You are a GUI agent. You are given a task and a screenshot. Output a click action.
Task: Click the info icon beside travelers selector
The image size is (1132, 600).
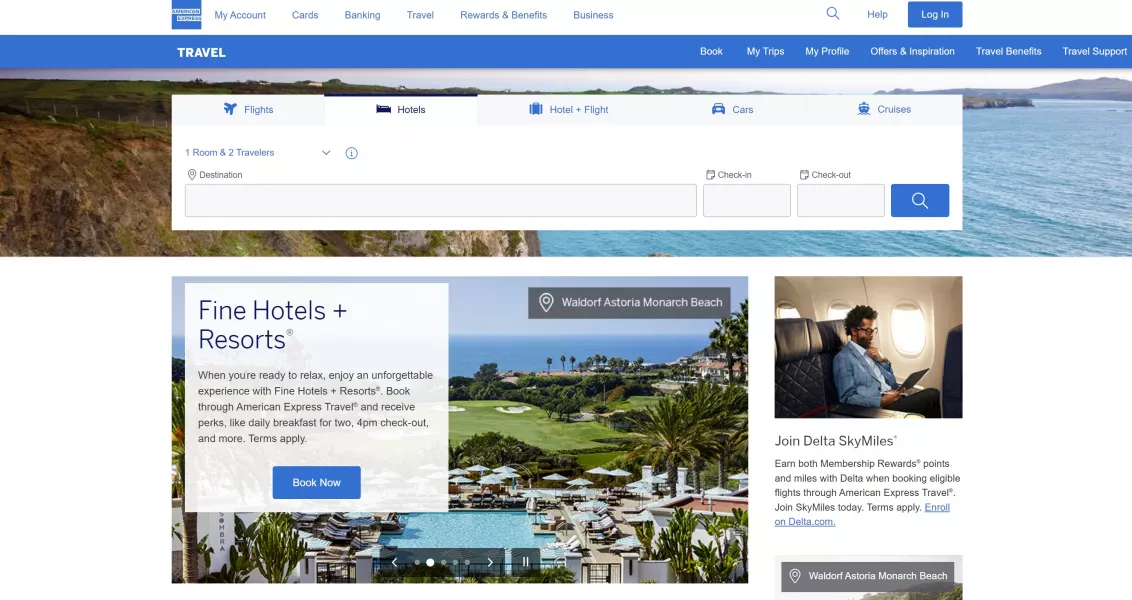(352, 153)
